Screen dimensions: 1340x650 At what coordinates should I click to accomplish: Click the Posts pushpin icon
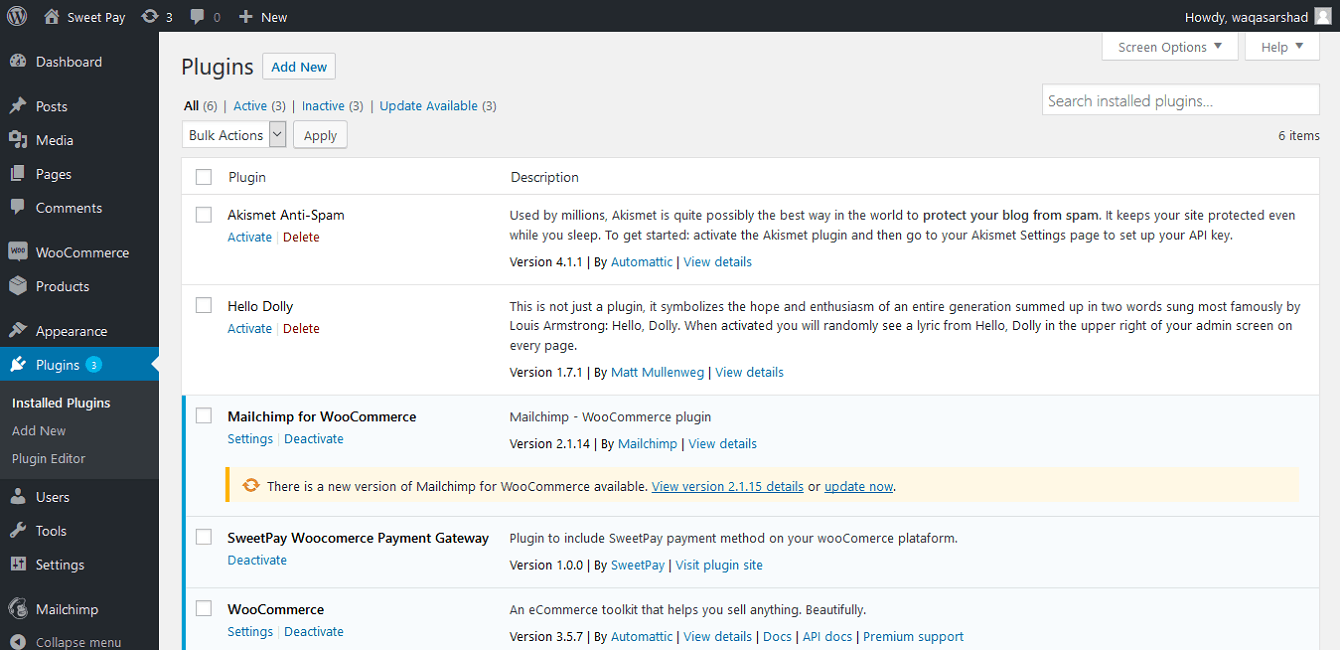18,106
